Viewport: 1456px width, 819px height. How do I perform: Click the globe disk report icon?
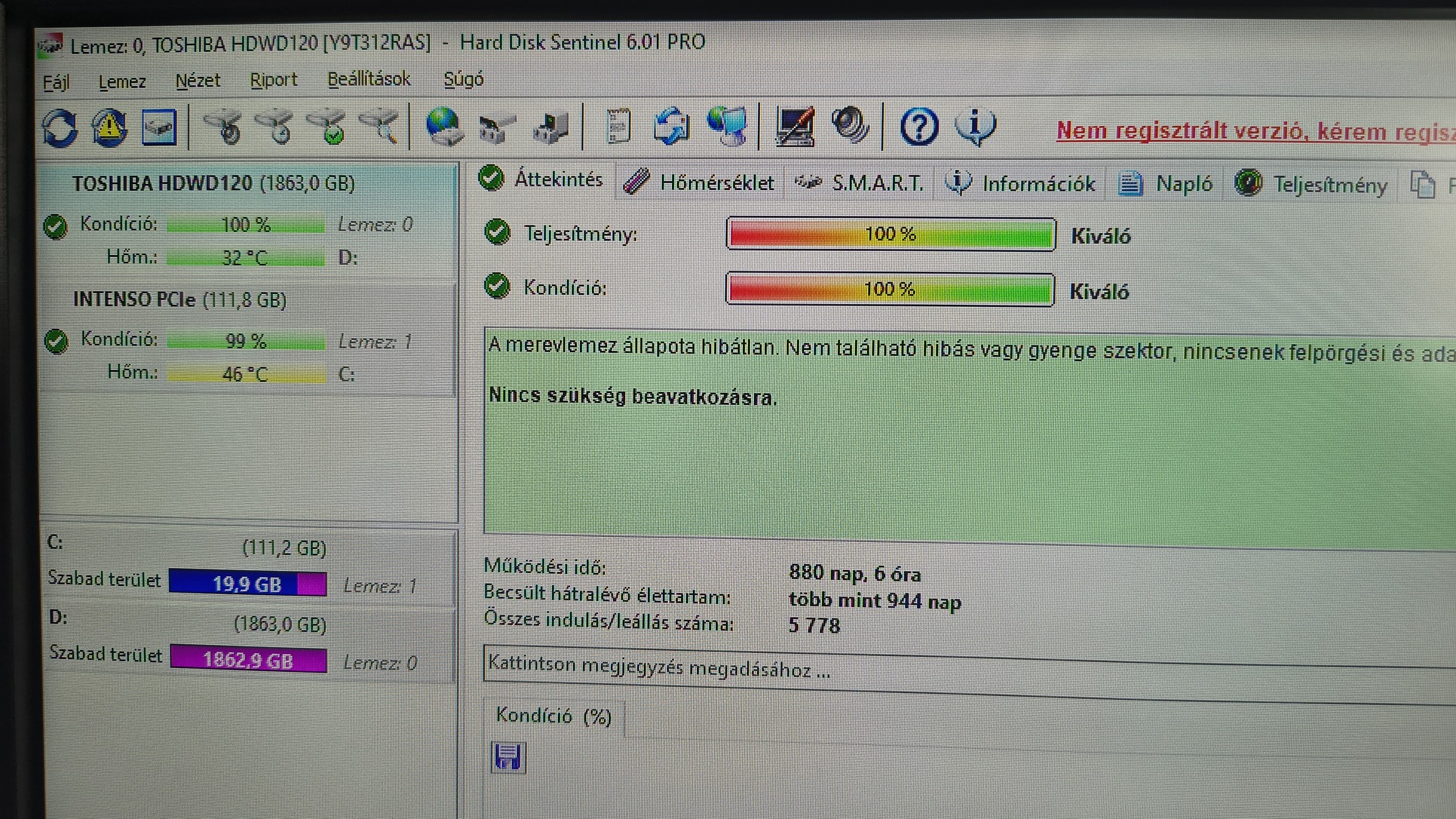(443, 127)
